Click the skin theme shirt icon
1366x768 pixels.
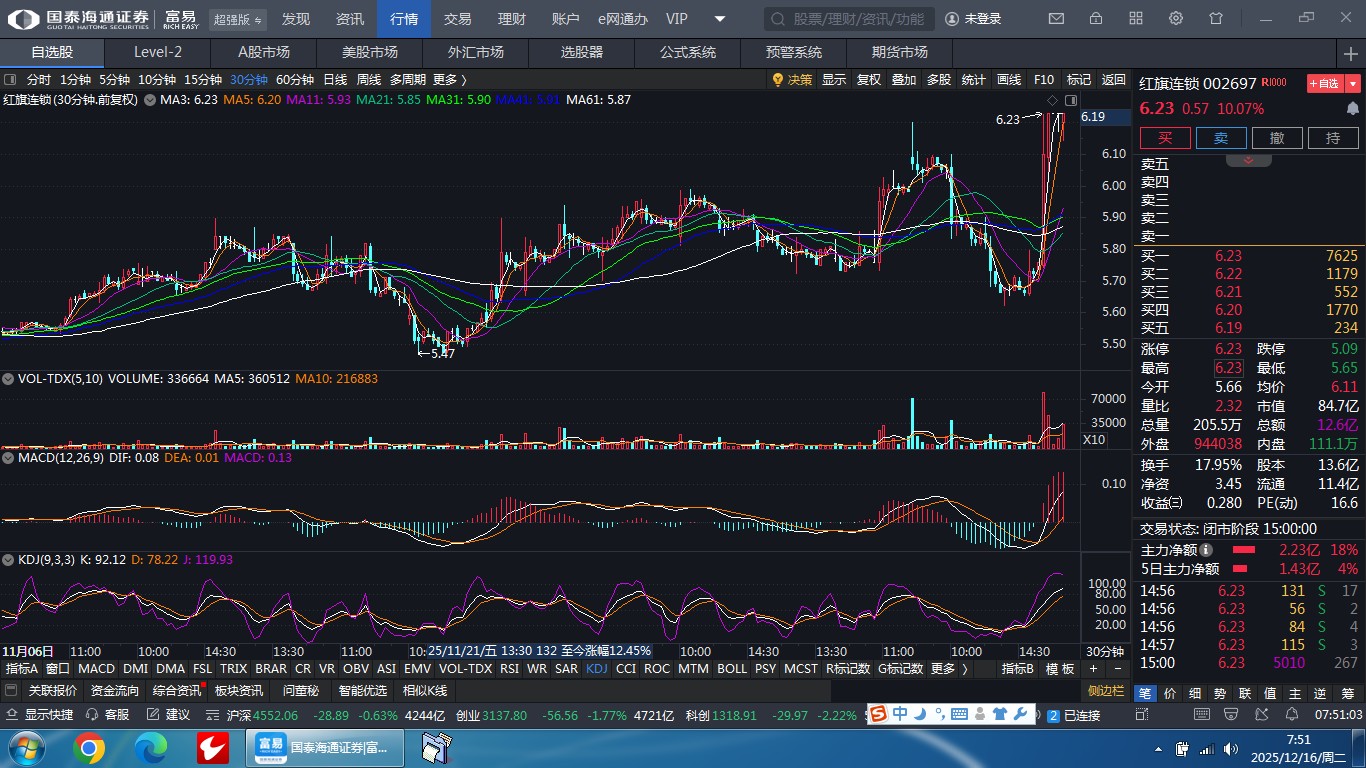pos(1216,19)
